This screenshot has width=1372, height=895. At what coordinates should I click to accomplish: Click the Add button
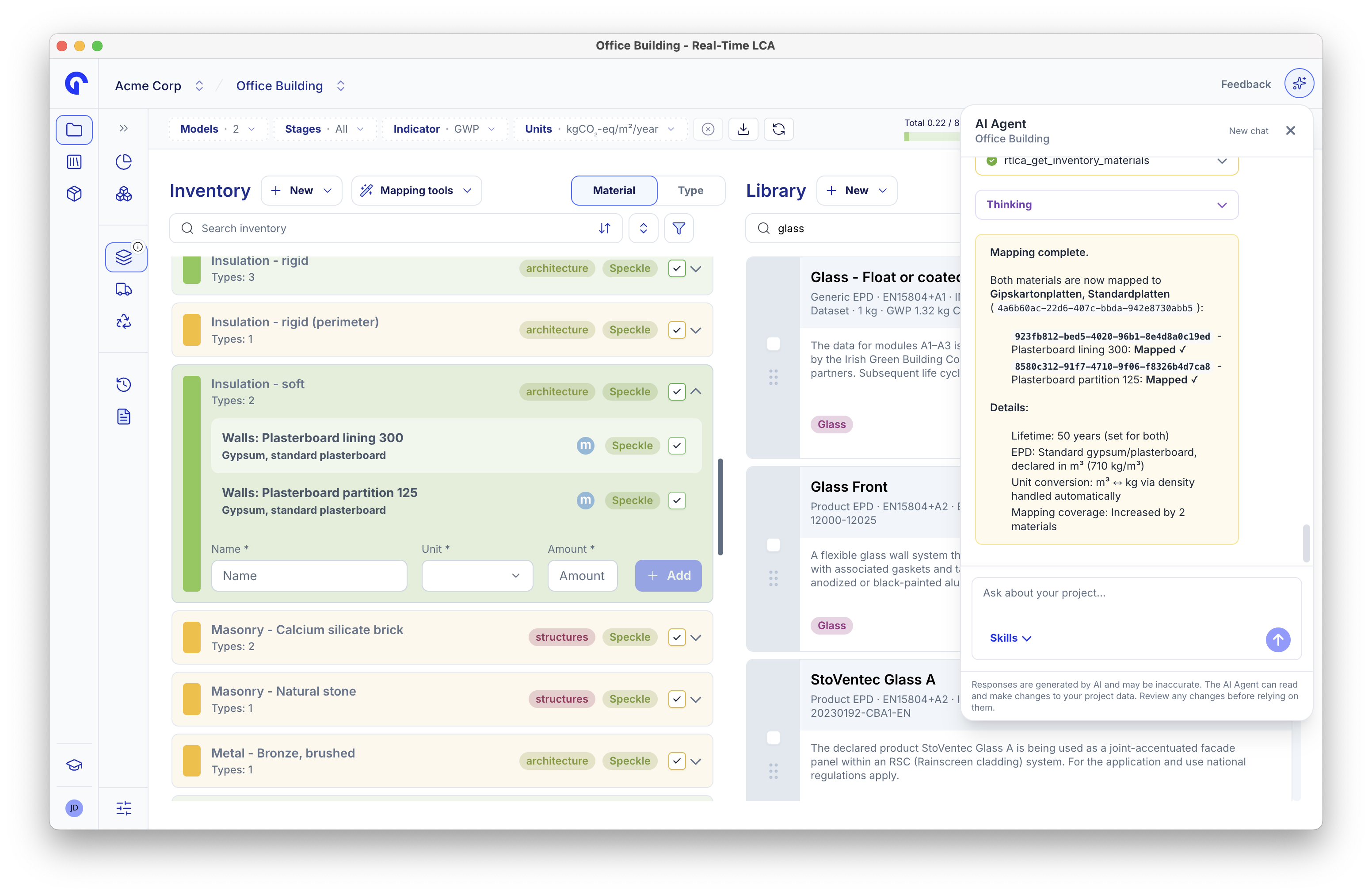[668, 576]
